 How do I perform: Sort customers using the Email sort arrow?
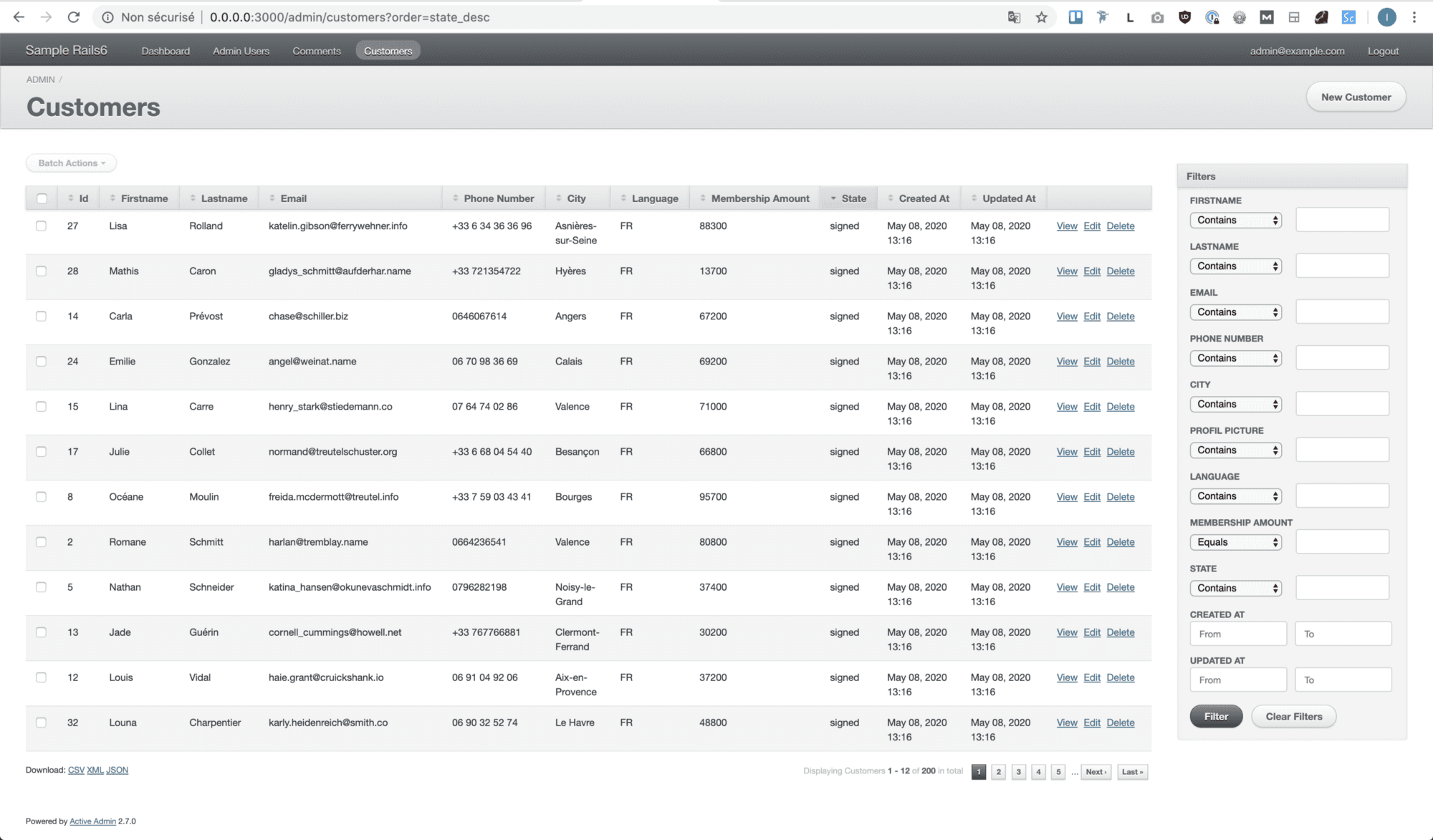pos(272,198)
